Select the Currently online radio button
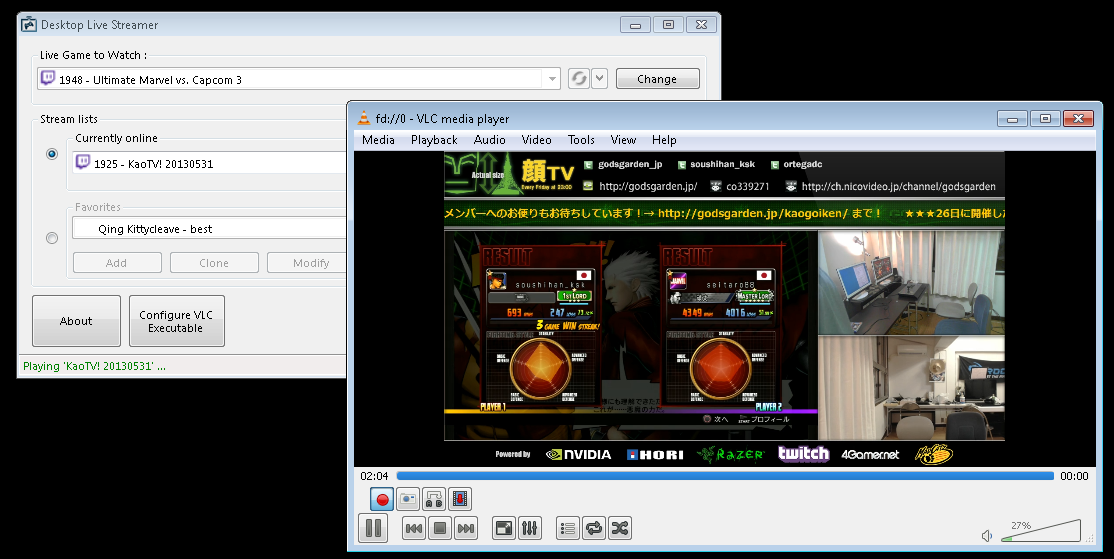1114x559 pixels. click(52, 153)
